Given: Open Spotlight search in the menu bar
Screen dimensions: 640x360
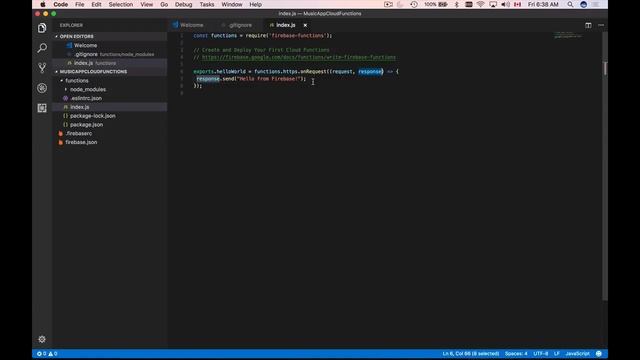Looking at the screenshot, I should coord(570,4).
